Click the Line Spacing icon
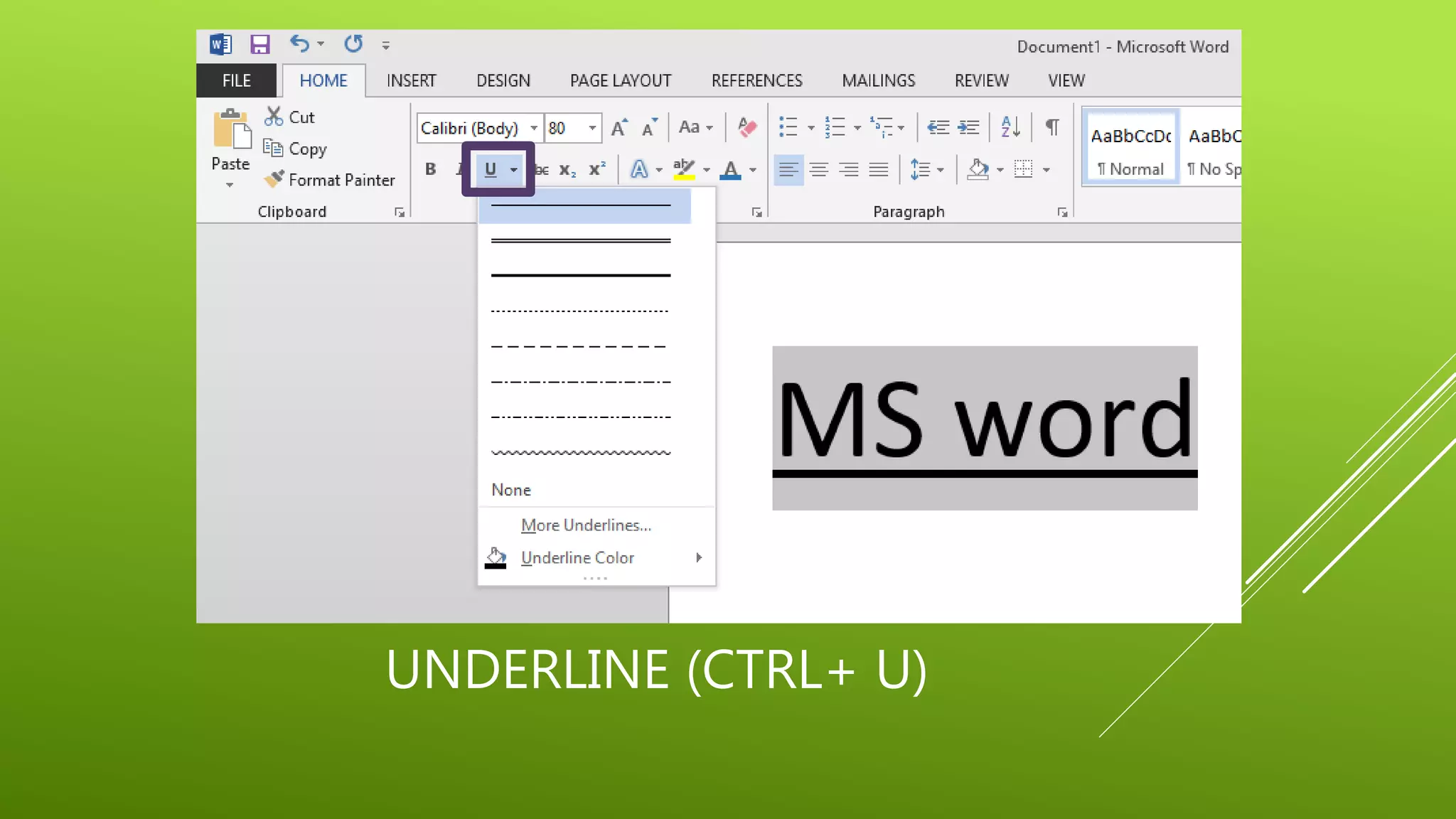Viewport: 1456px width, 819px height. coord(920,169)
